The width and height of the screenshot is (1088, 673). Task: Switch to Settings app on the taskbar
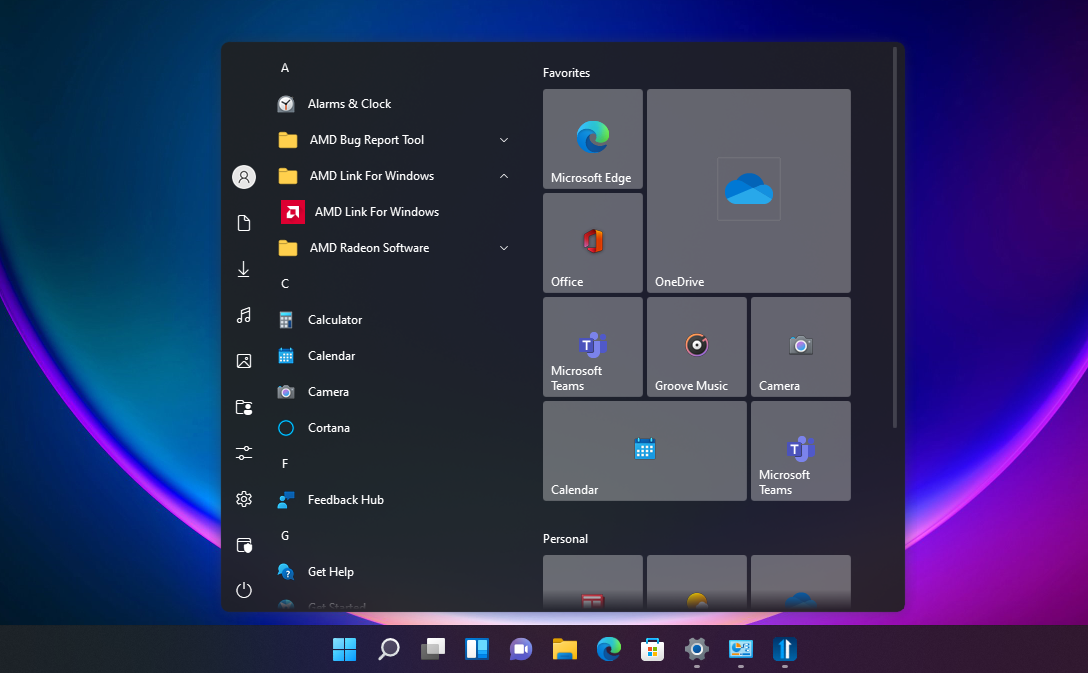point(697,649)
